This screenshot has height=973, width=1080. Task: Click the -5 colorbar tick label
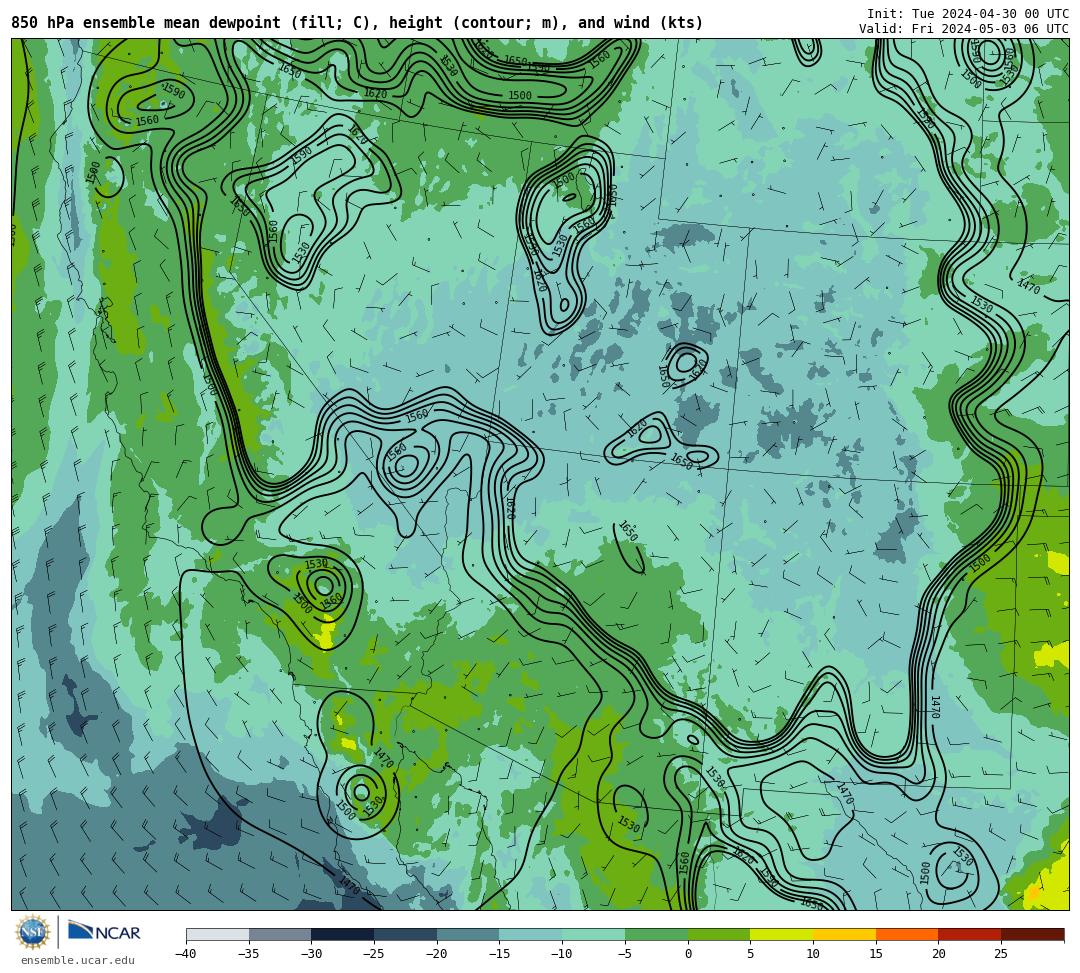pyautogui.click(x=625, y=954)
